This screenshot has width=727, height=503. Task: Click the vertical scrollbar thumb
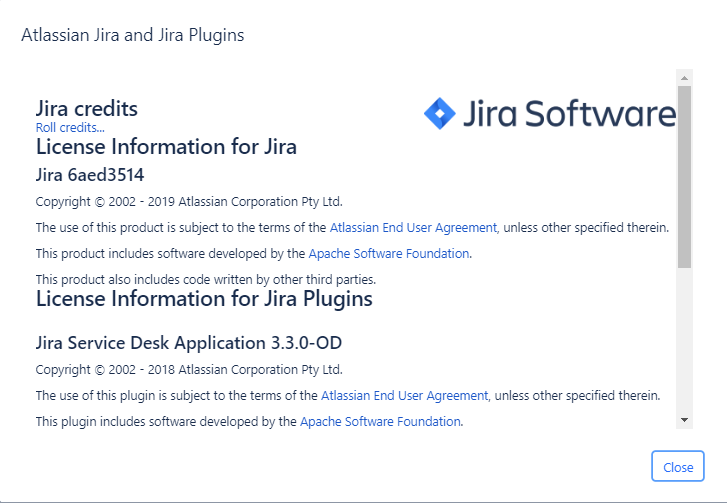pos(684,177)
